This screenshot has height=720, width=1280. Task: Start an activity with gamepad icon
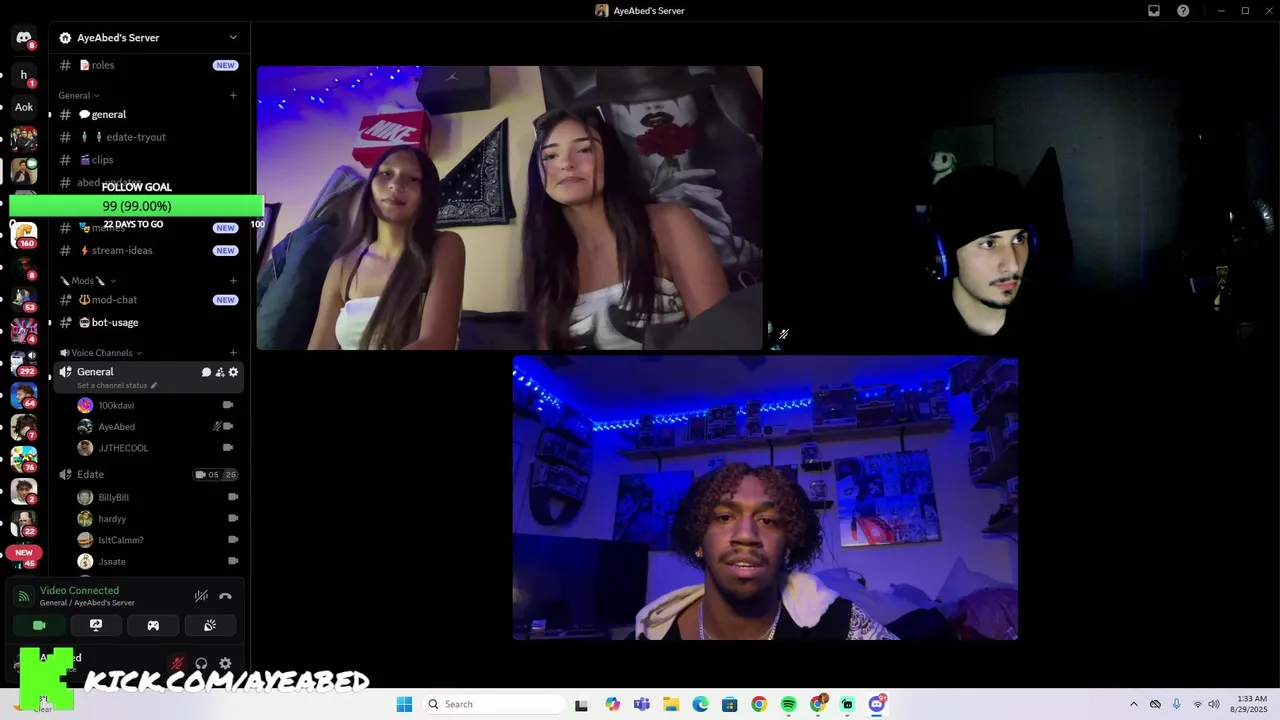pyautogui.click(x=153, y=625)
